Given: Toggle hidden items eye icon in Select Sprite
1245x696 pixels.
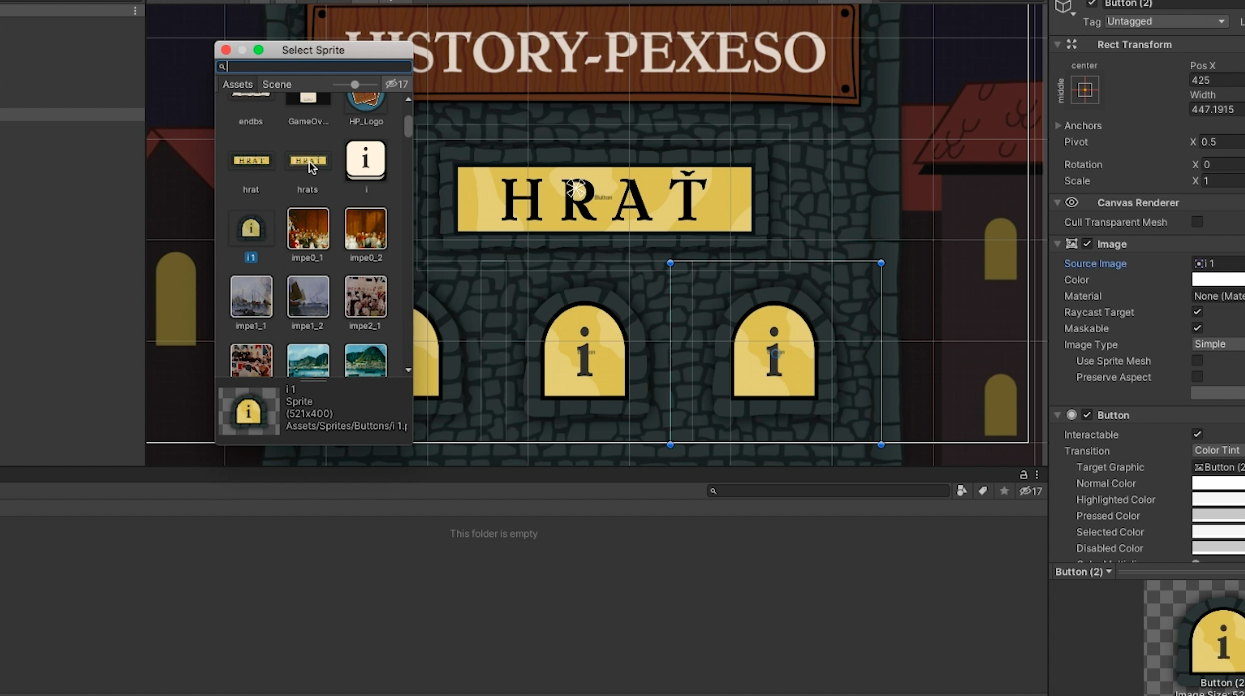Looking at the screenshot, I should pyautogui.click(x=397, y=84).
